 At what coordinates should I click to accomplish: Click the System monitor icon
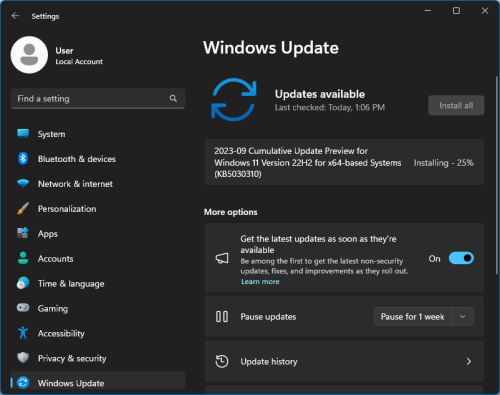click(x=23, y=133)
